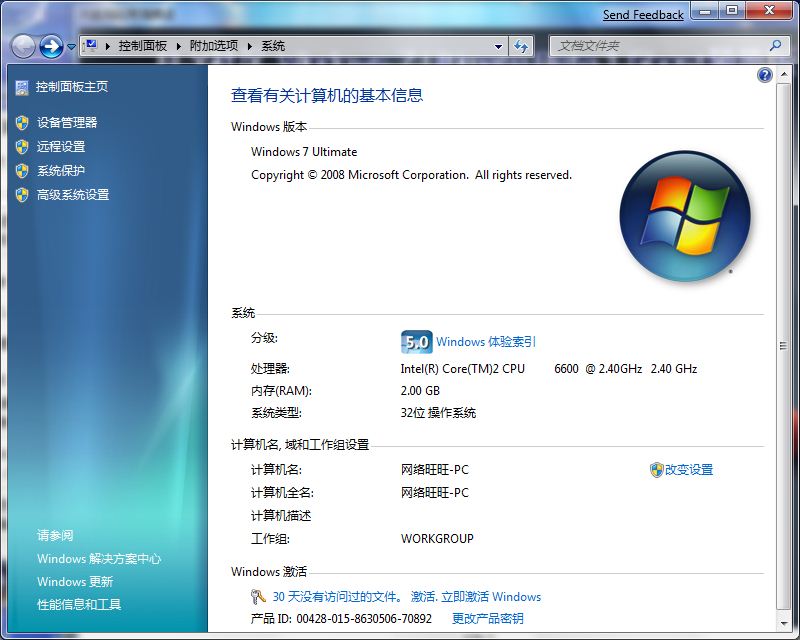
Task: Click the 32位 操作系统 value
Action: click(438, 413)
